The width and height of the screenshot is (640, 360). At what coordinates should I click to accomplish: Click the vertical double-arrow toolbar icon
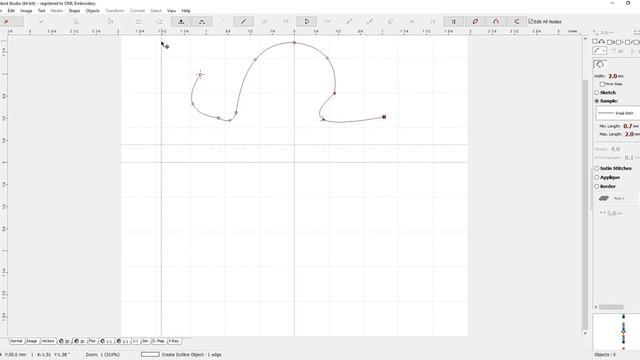pos(453,22)
